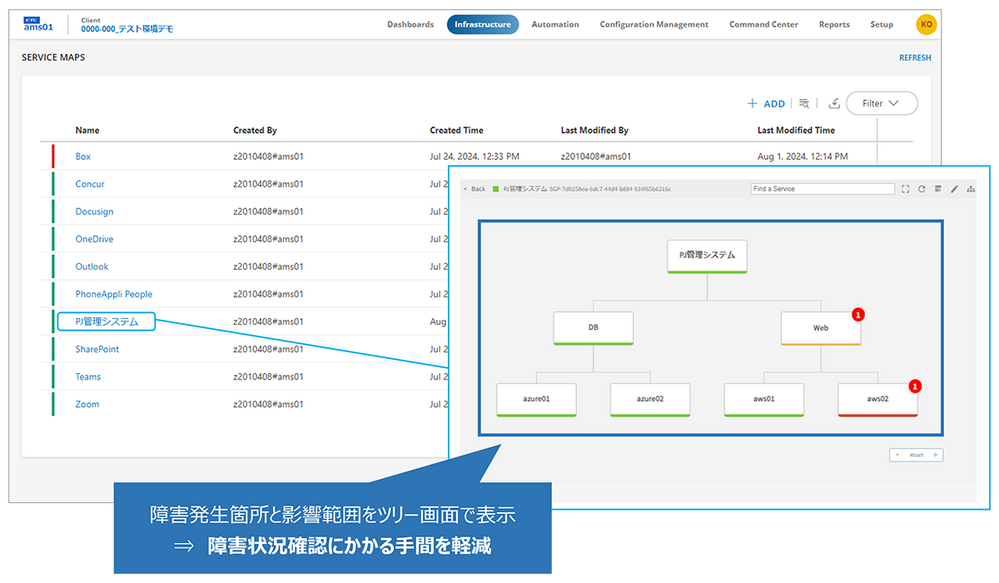Open the PJ管理システム service map link
This screenshot has width=999, height=583.
click(x=106, y=322)
